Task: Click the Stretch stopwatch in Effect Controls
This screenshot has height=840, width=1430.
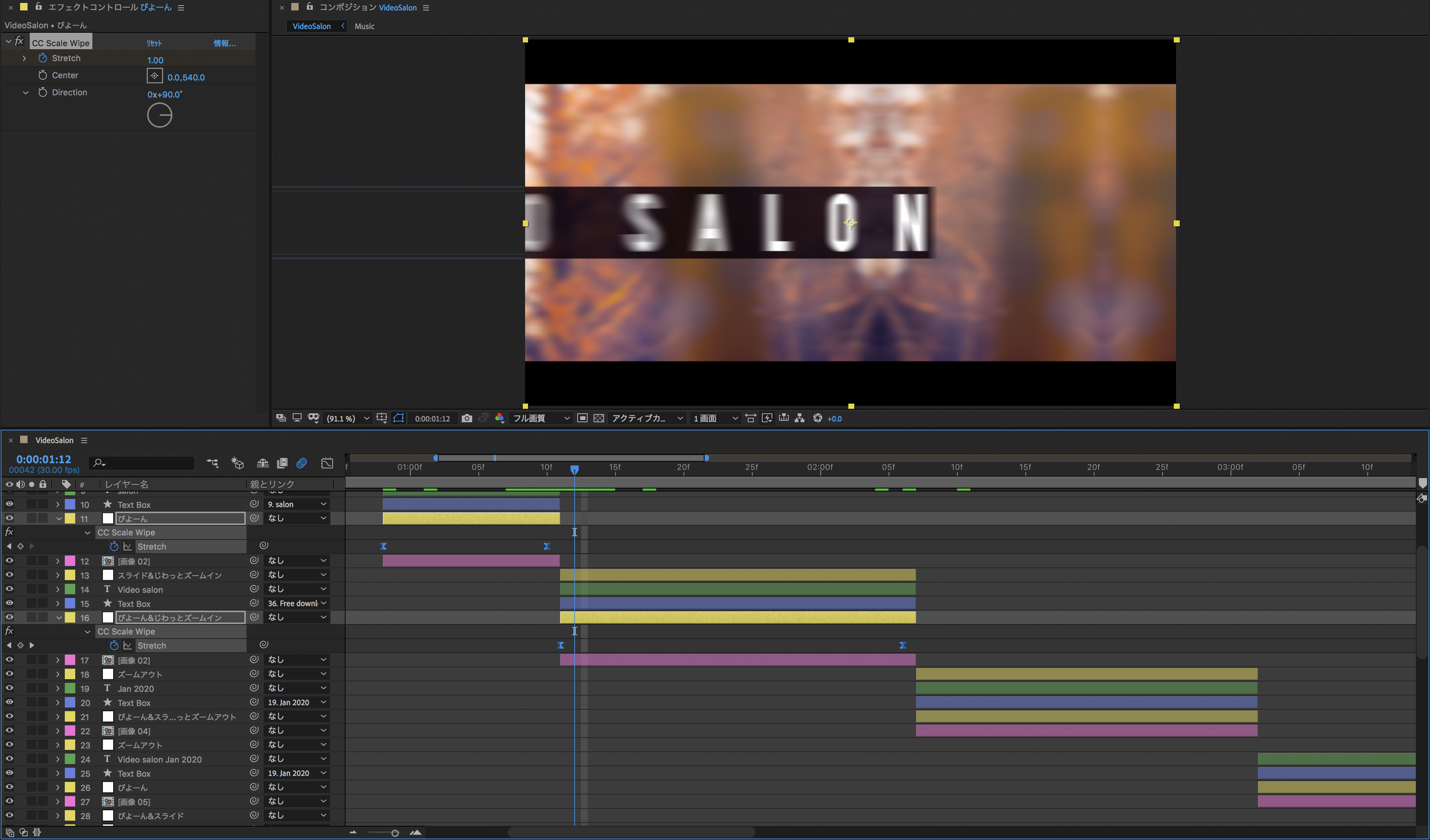Action: [x=43, y=58]
